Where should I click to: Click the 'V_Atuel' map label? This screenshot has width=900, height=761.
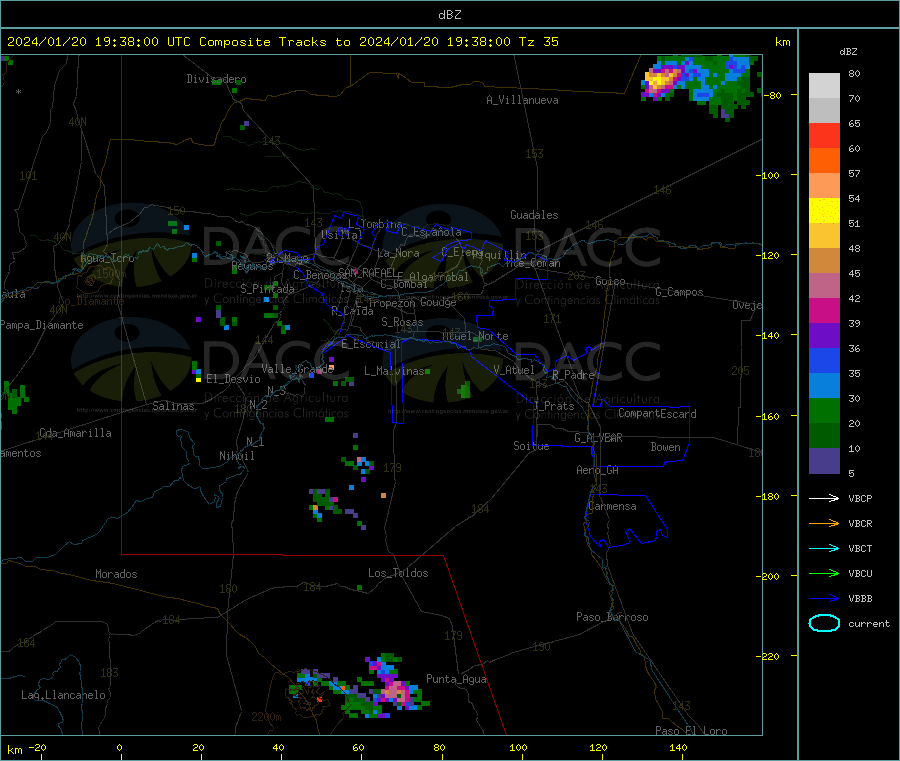tap(514, 370)
